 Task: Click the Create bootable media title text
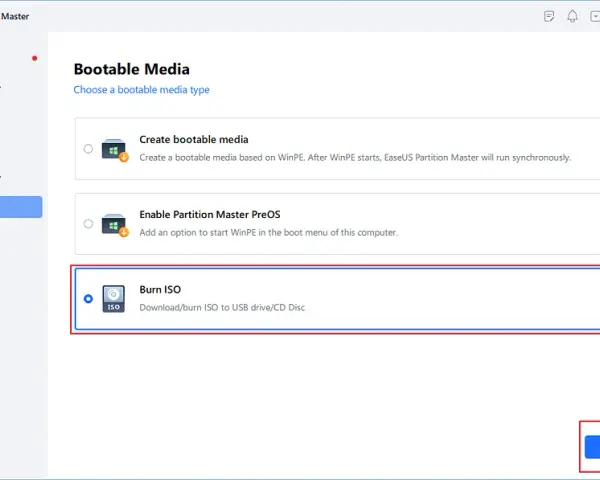pos(194,139)
